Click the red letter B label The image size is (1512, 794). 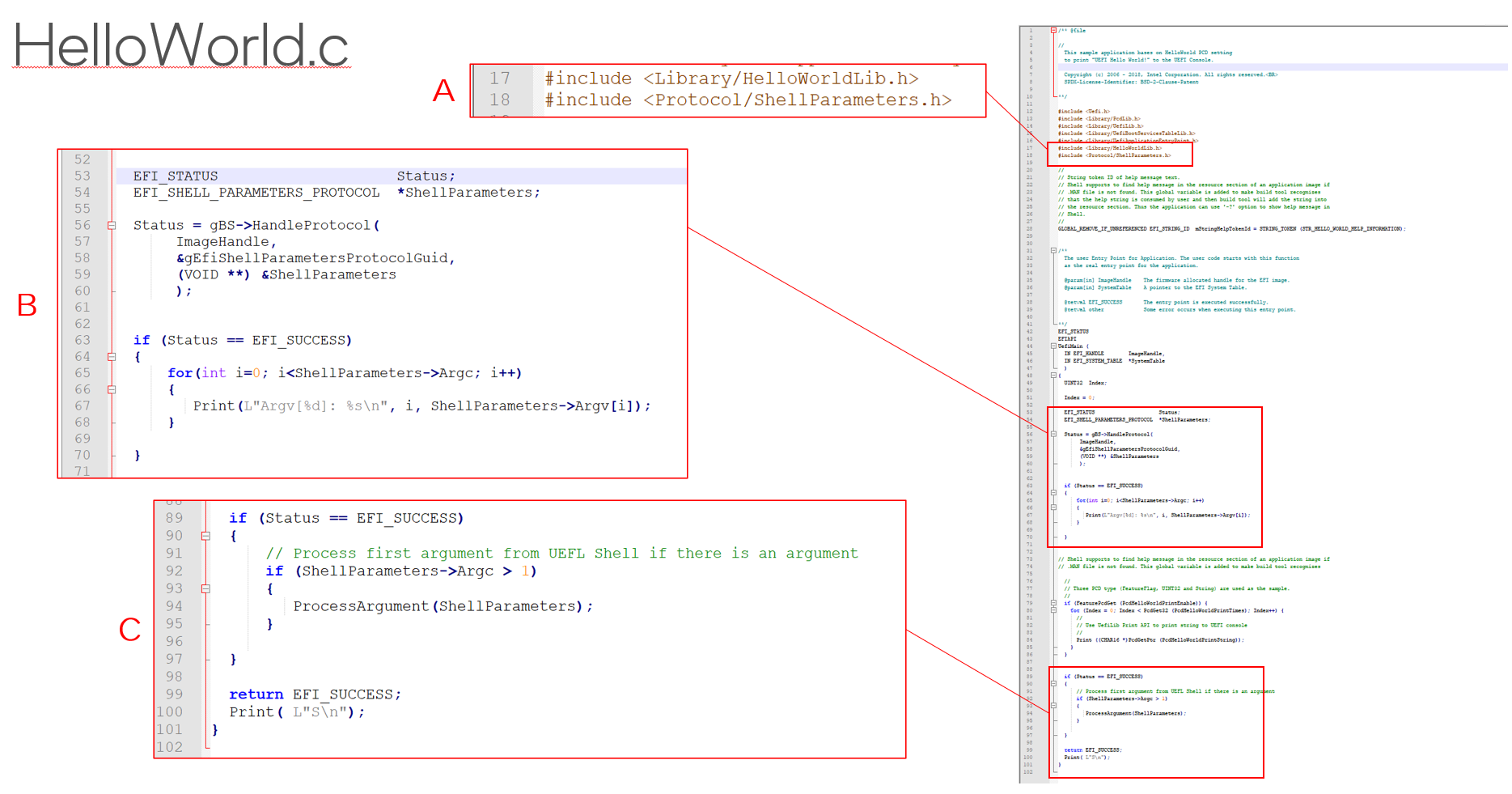click(27, 306)
